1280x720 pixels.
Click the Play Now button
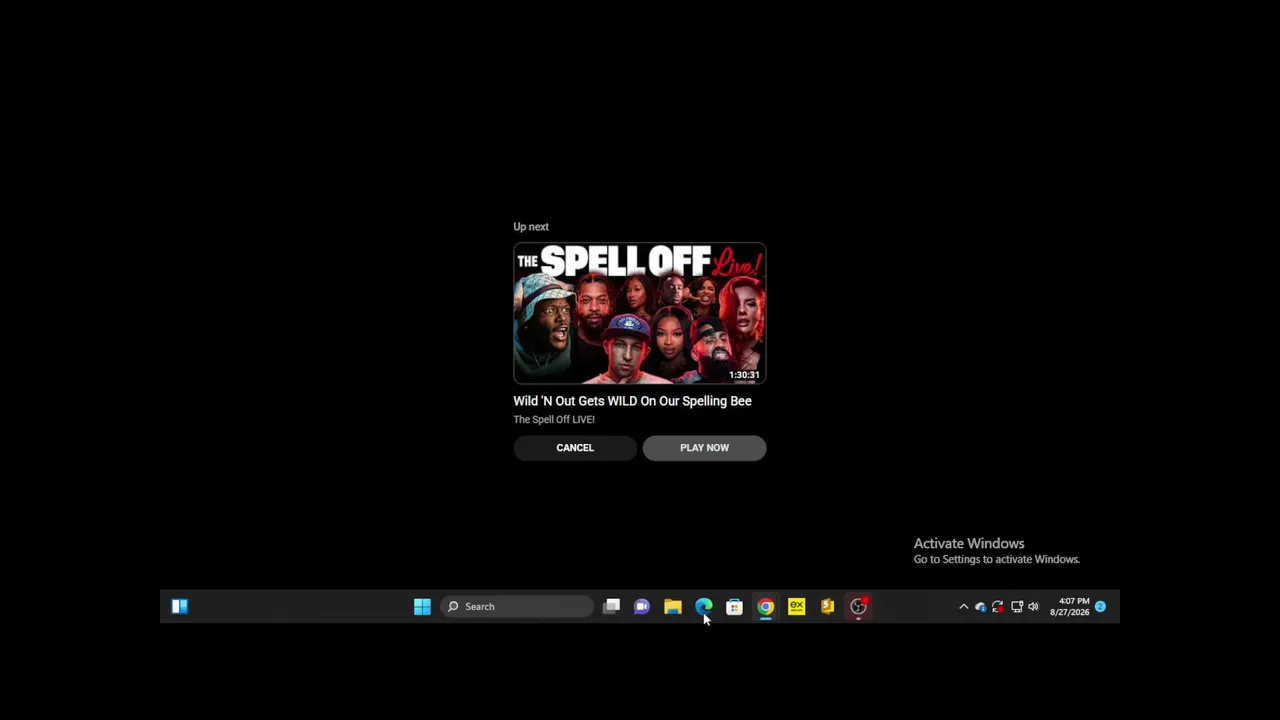[704, 448]
